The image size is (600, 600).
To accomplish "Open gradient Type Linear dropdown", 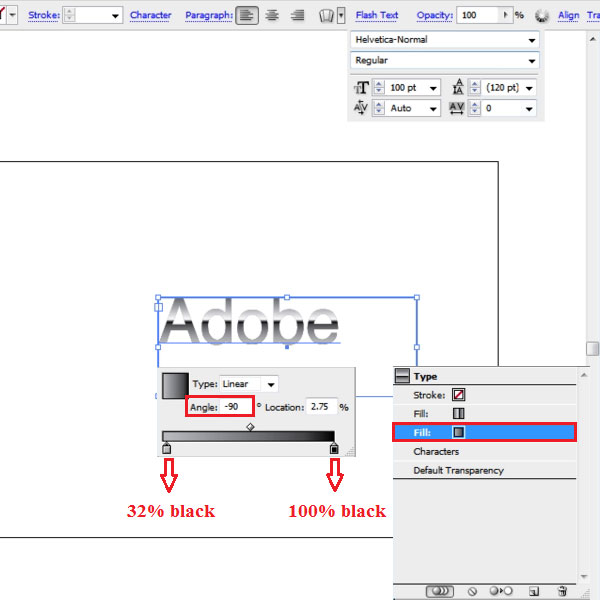I will (271, 385).
